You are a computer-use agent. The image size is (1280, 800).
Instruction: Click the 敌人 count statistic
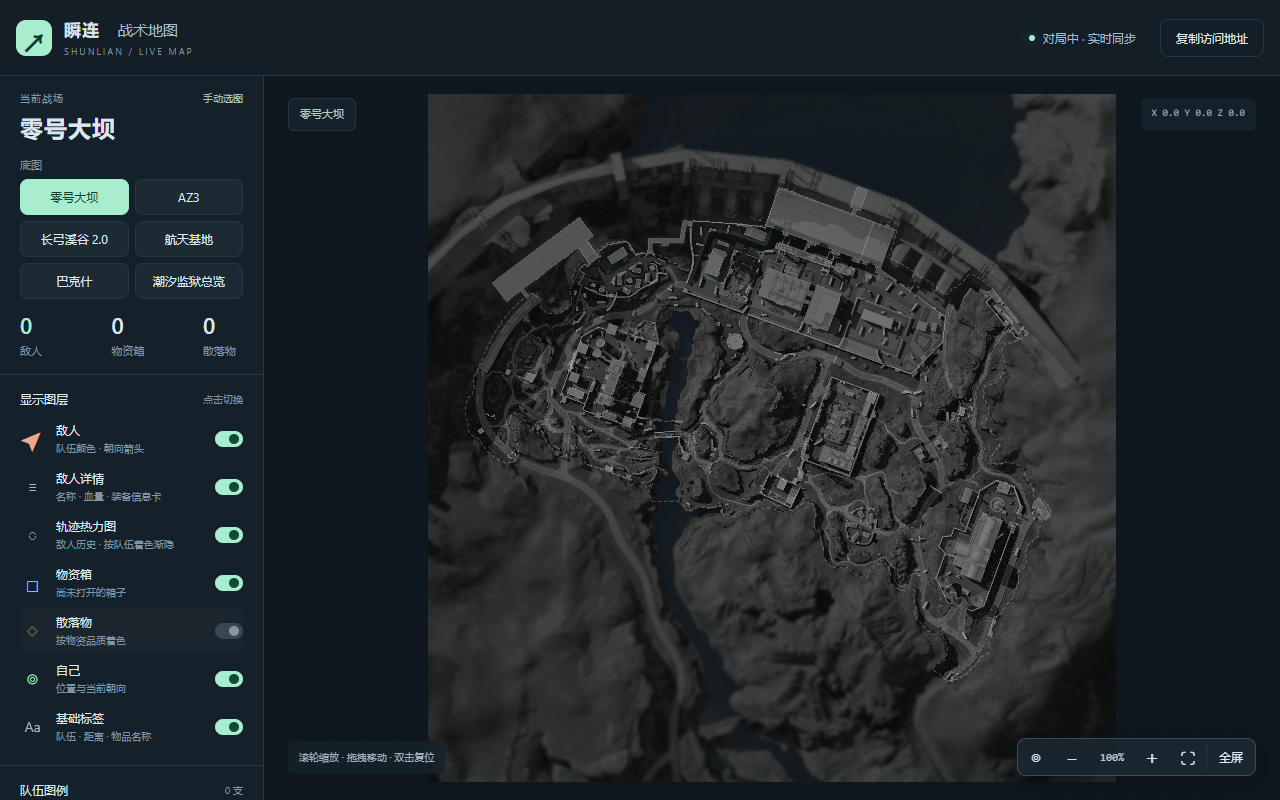(x=31, y=337)
